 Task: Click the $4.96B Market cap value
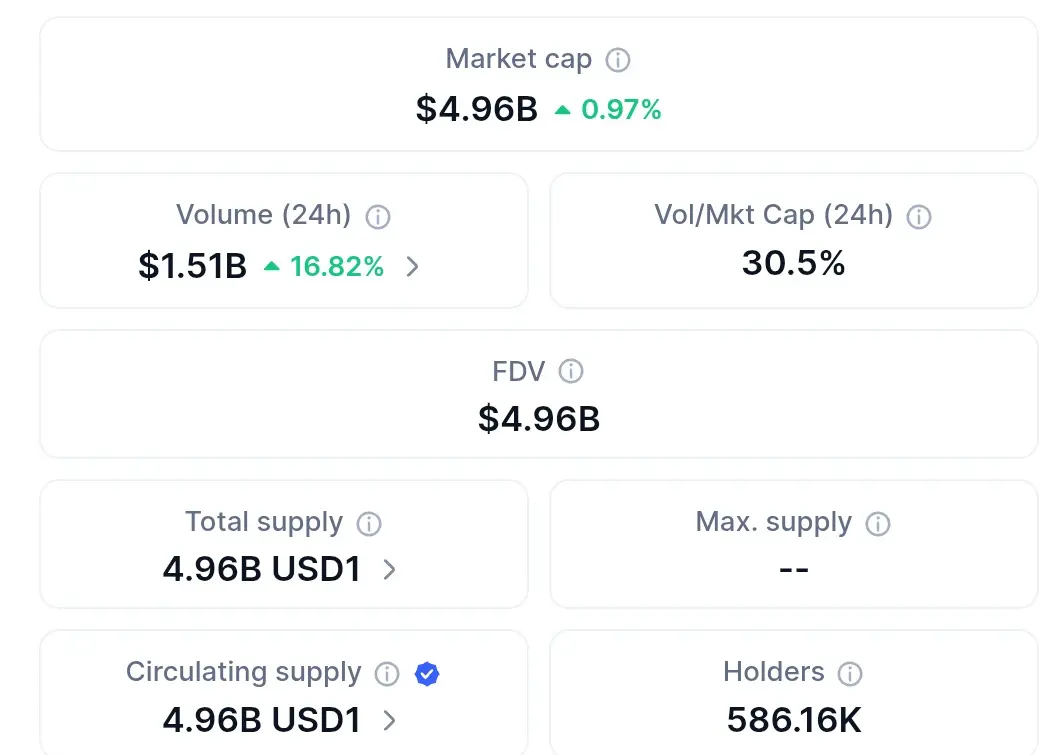click(x=477, y=109)
